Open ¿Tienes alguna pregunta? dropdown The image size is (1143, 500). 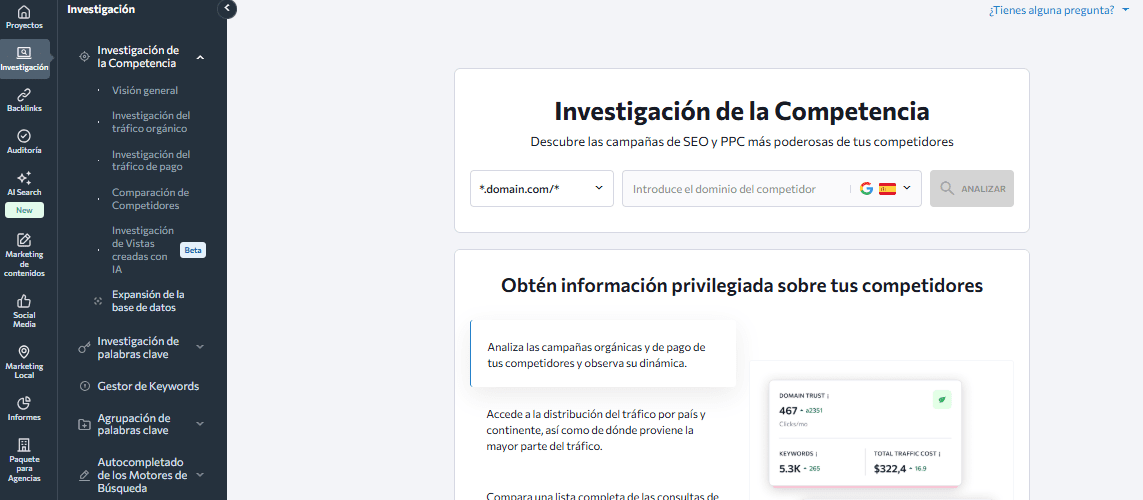tap(1058, 10)
